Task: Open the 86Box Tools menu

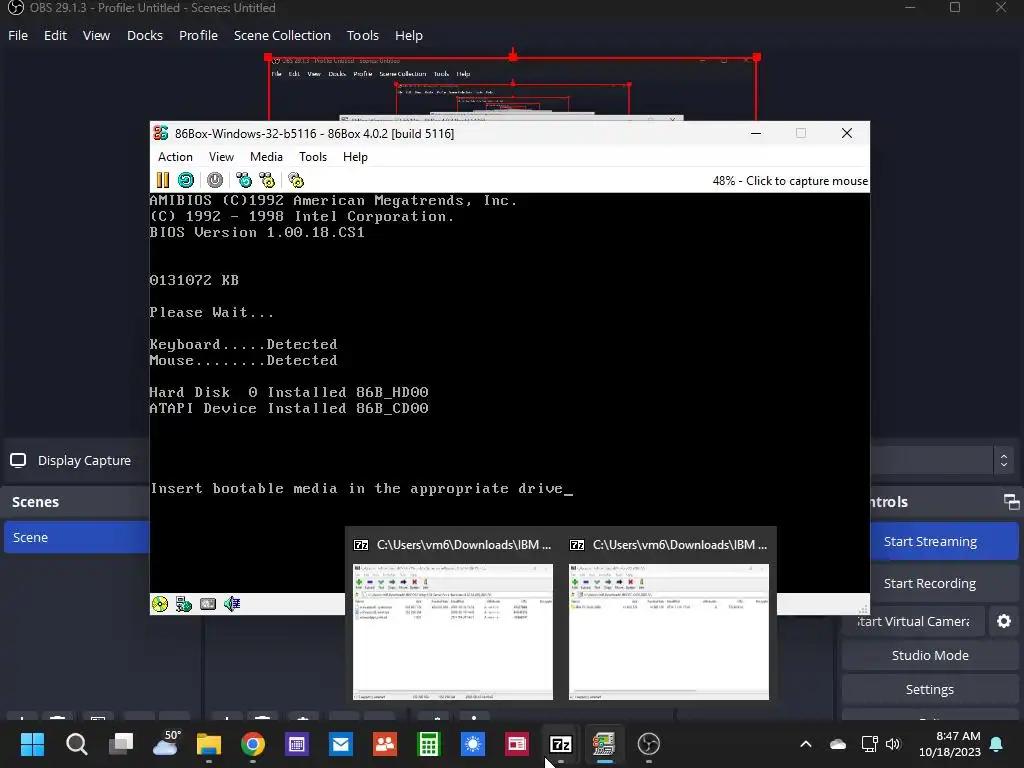Action: click(x=313, y=157)
